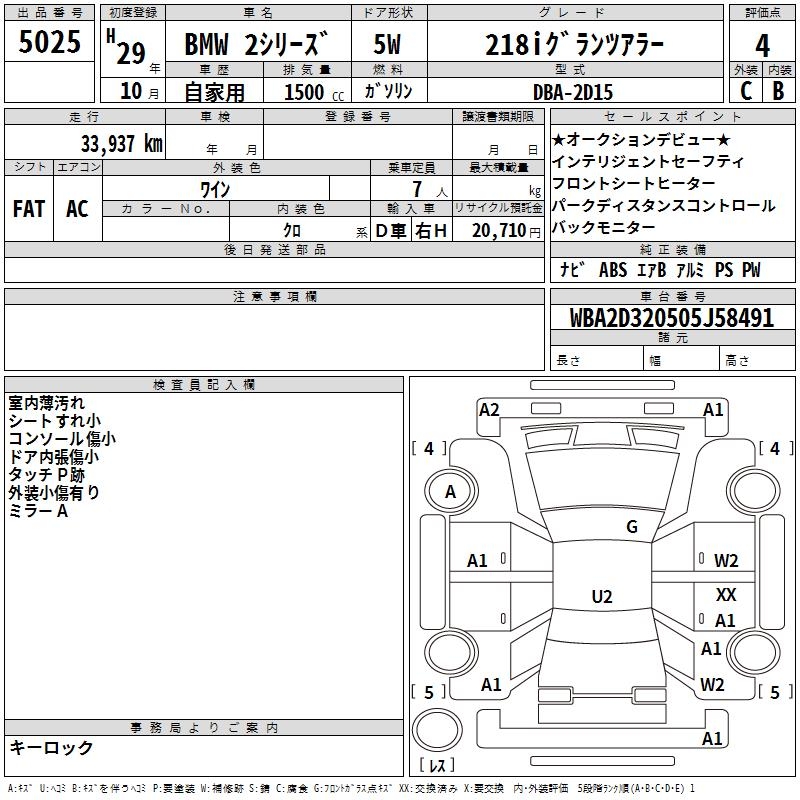Click the A2 damage mark on the diagram
Image resolution: width=800 pixels, height=800 pixels.
(x=489, y=409)
